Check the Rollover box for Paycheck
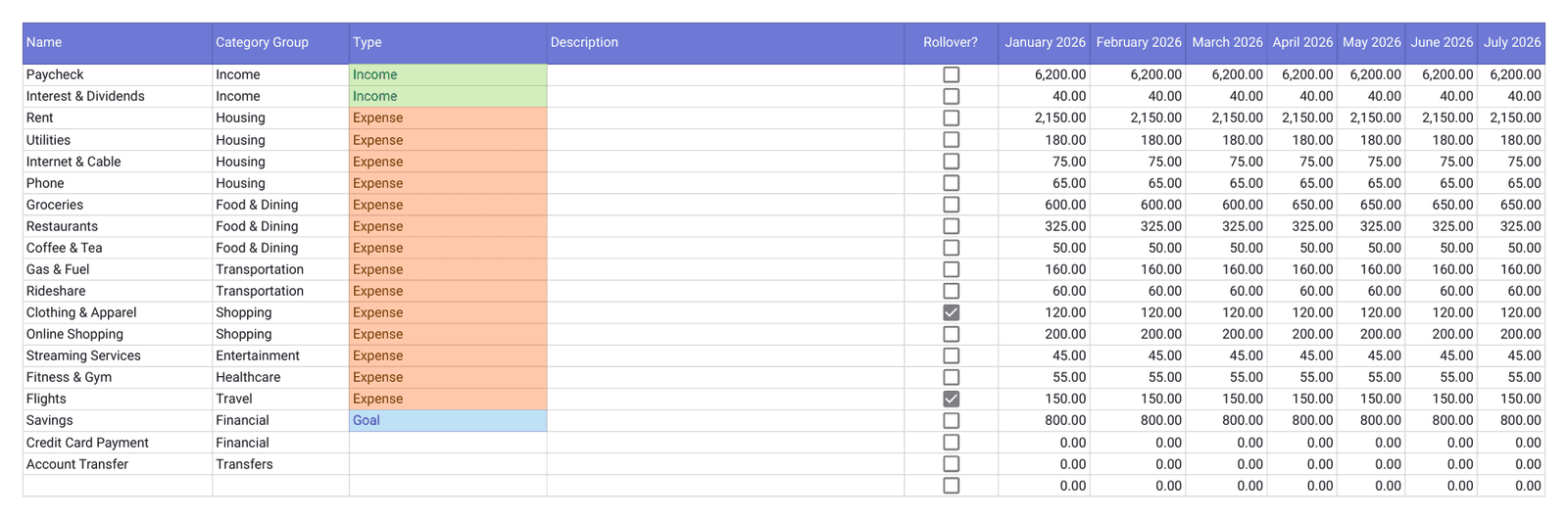The height and width of the screenshot is (519, 1568). [x=951, y=74]
